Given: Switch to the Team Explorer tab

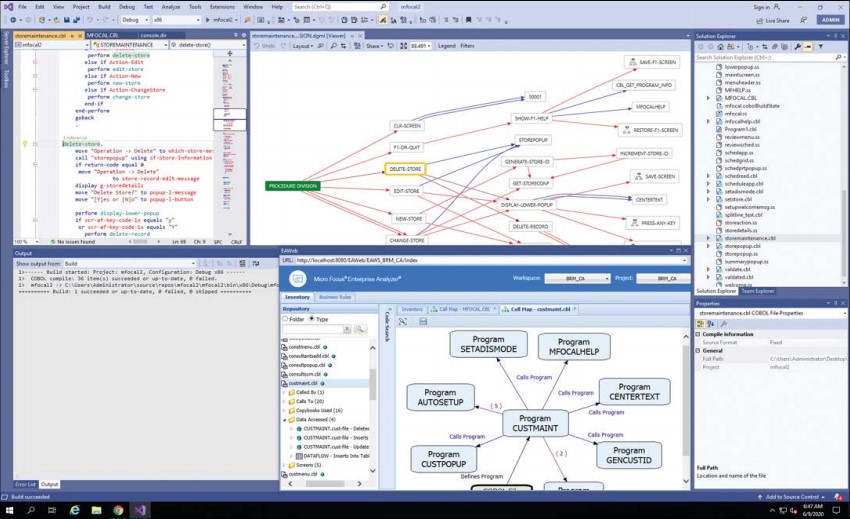Looking at the screenshot, I should [x=758, y=291].
